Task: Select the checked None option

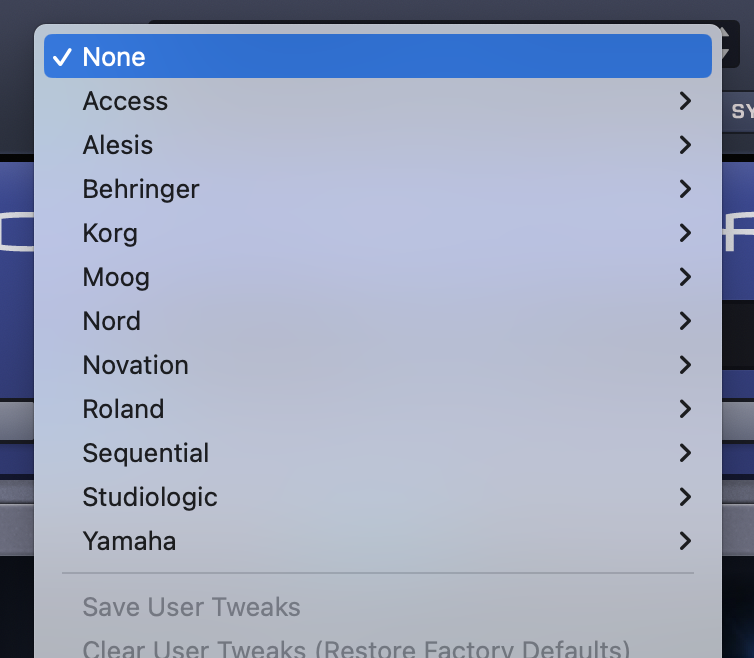Action: pos(114,57)
